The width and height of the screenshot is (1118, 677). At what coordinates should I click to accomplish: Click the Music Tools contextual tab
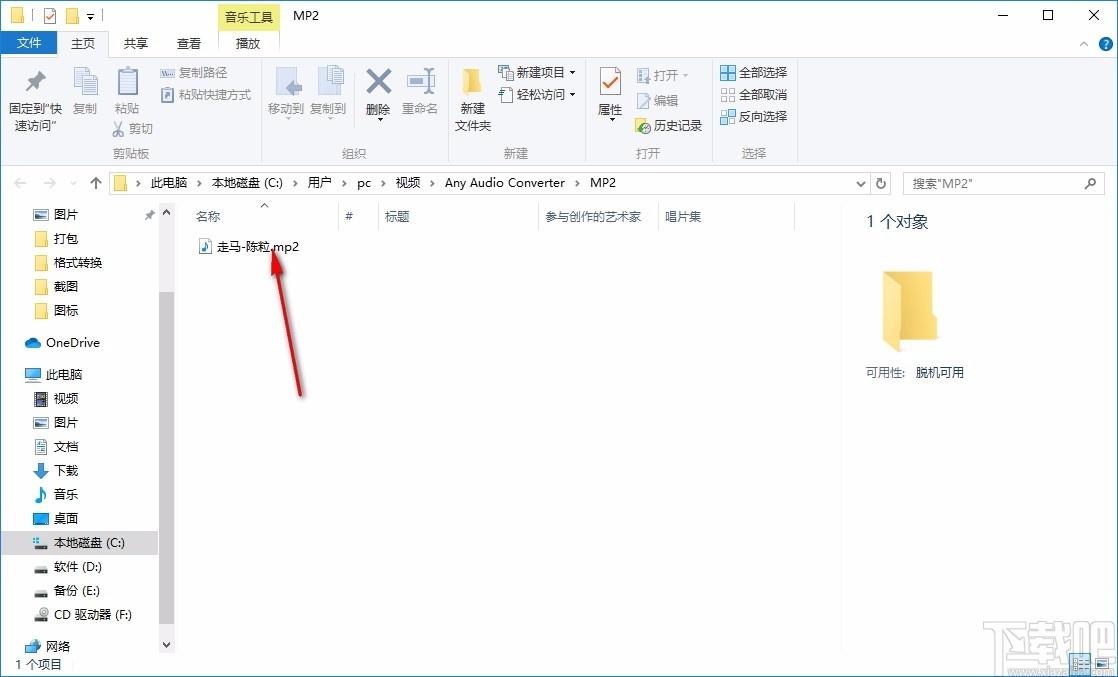(x=248, y=16)
